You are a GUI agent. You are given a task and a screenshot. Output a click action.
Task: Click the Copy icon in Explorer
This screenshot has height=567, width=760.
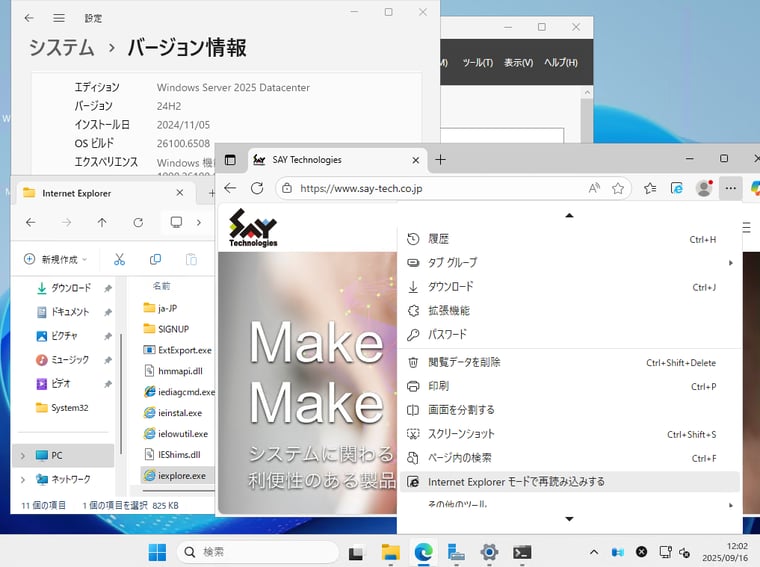pyautogui.click(x=155, y=259)
